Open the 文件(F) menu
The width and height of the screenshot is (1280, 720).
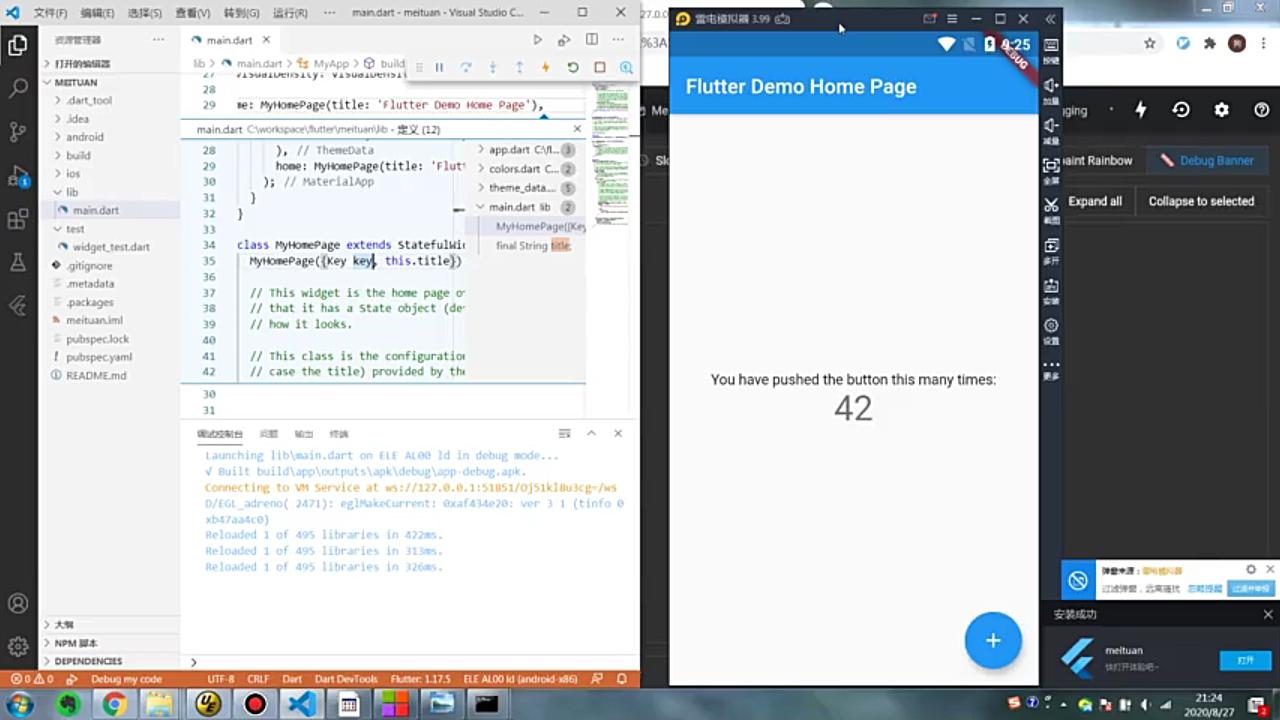(x=50, y=13)
